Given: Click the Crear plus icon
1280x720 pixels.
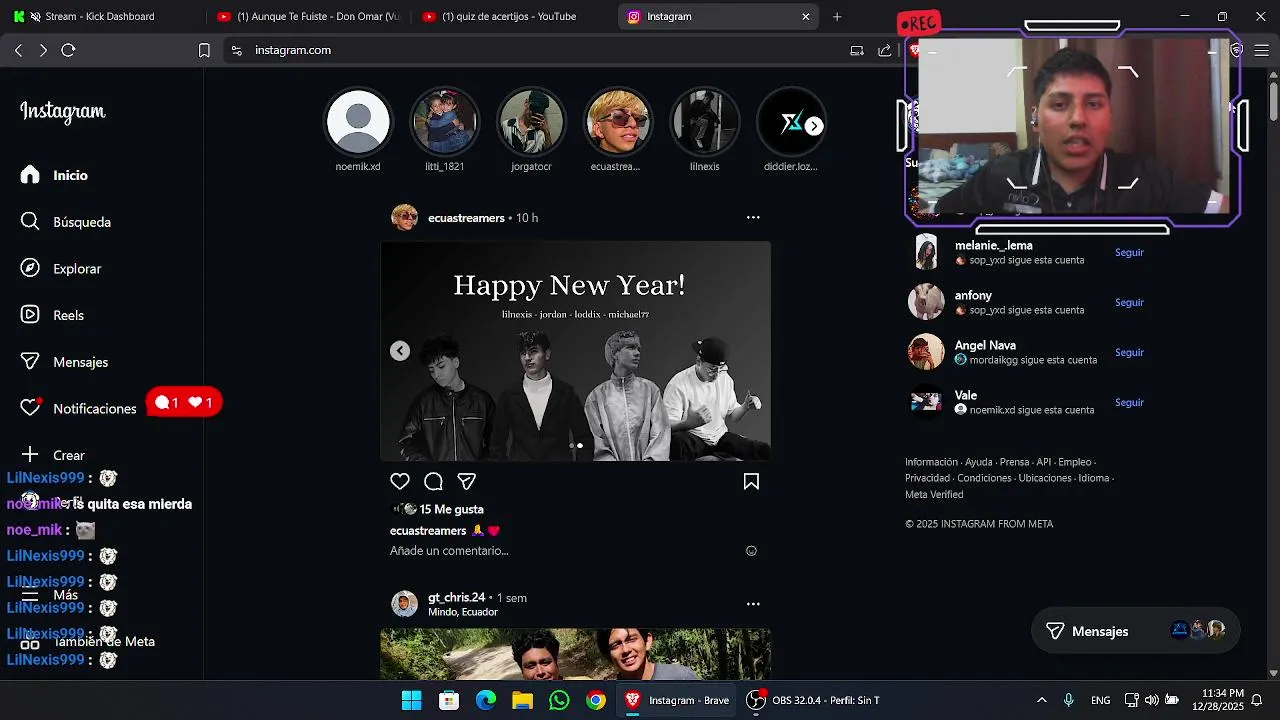Looking at the screenshot, I should tap(30, 455).
